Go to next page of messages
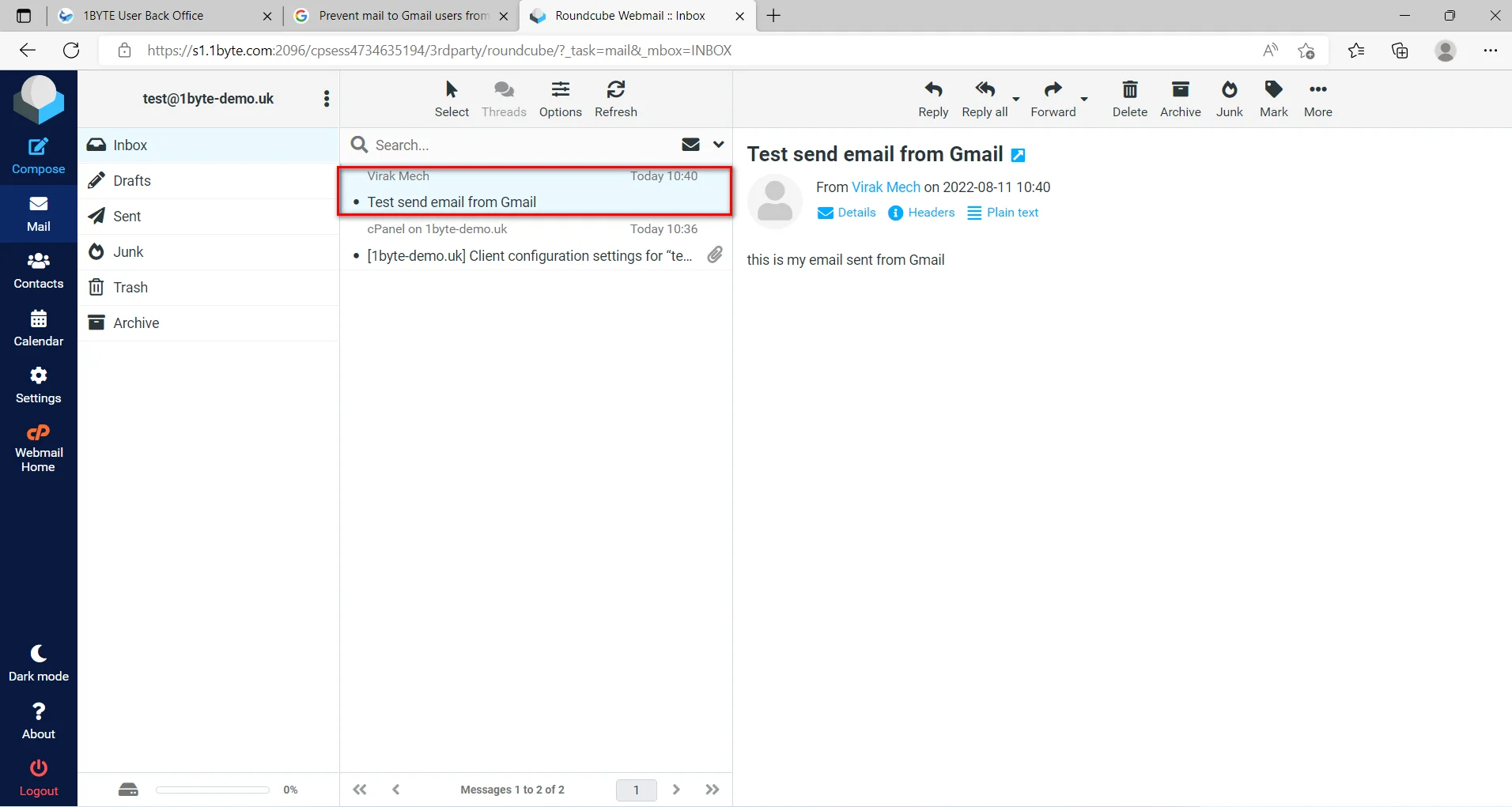This screenshot has height=807, width=1512. 676,789
